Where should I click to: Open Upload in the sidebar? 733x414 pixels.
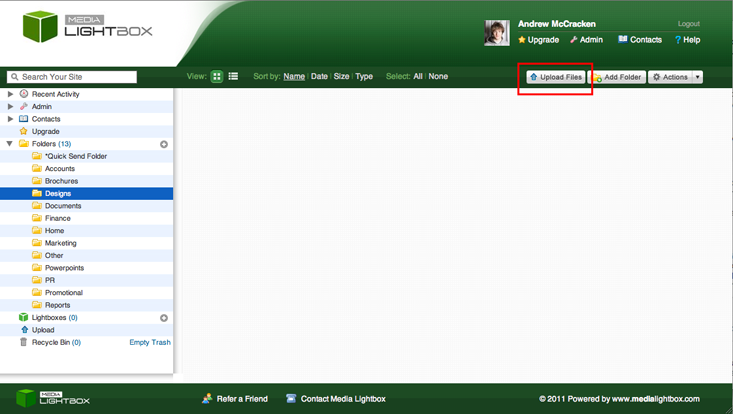[43, 330]
